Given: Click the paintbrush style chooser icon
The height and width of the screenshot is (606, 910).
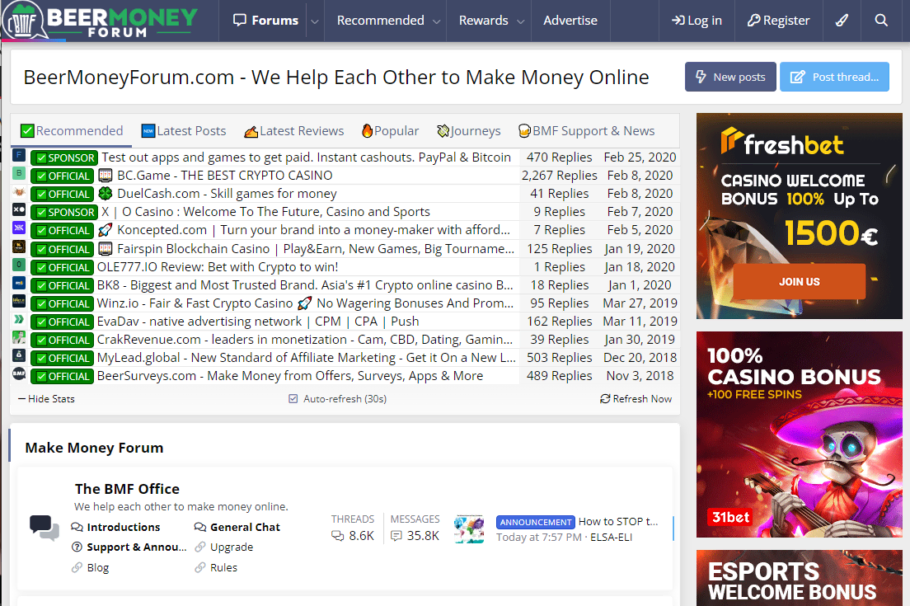Looking at the screenshot, I should [842, 20].
